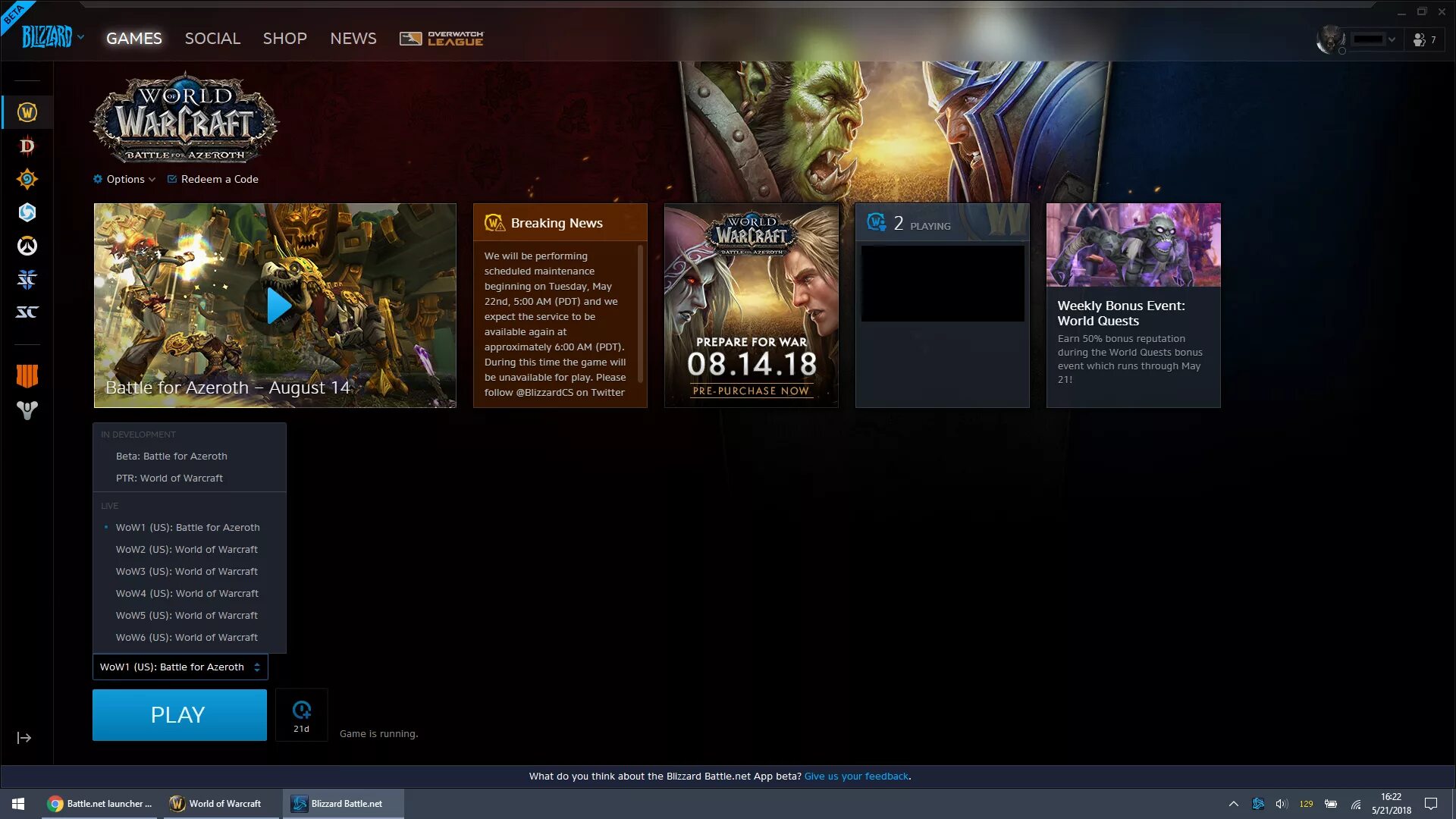This screenshot has width=1456, height=819.
Task: Click the 21d game time icon
Action: coord(302,714)
